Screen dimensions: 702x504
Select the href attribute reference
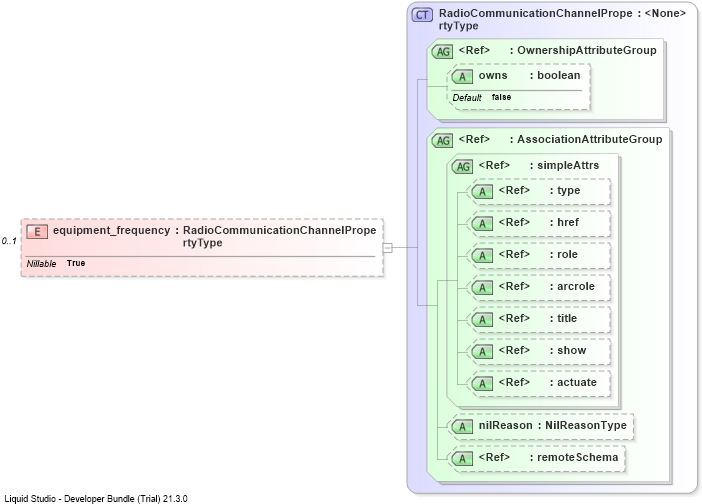pos(568,222)
